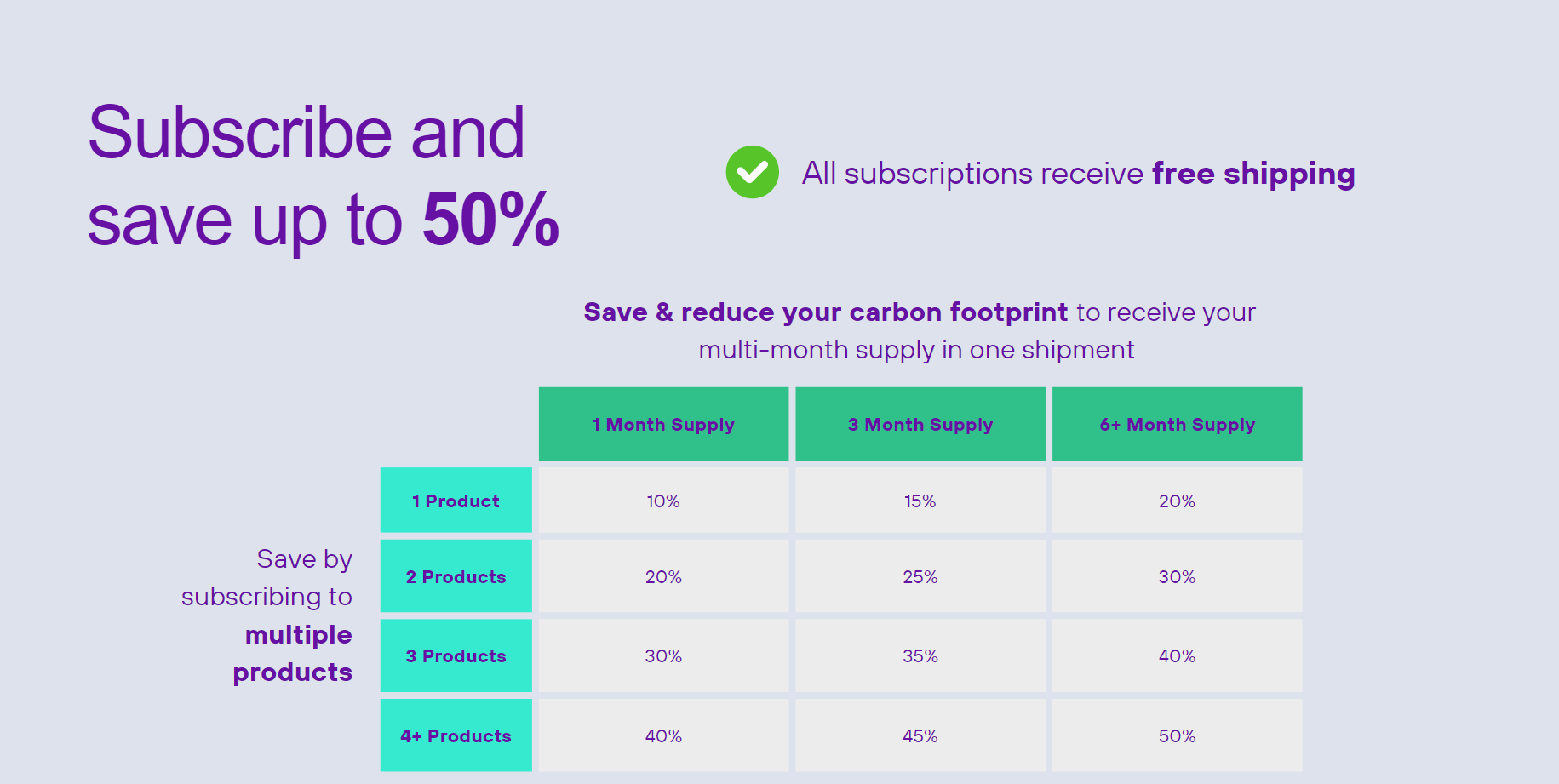Screen dimensions: 1559x784
Task: Choose the 2 Products row label
Action: (x=456, y=575)
